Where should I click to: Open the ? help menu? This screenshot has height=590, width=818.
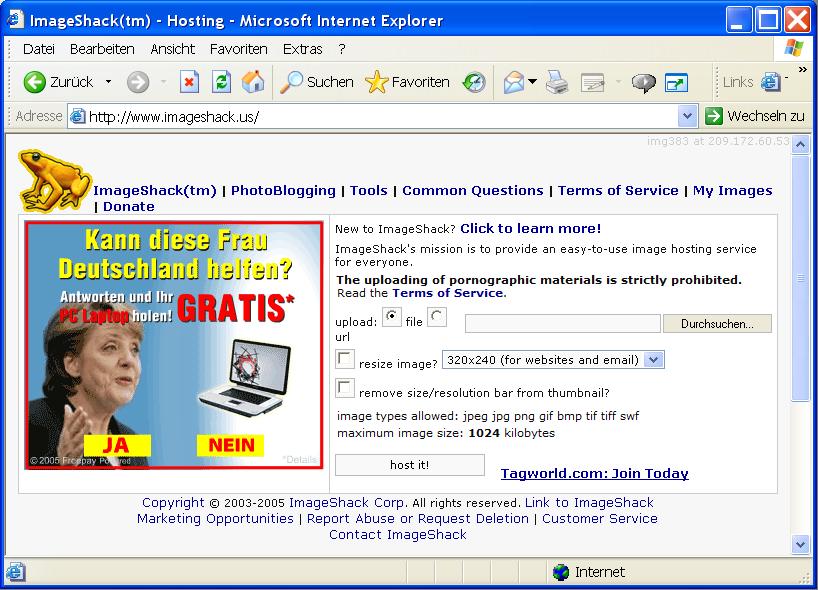[342, 49]
